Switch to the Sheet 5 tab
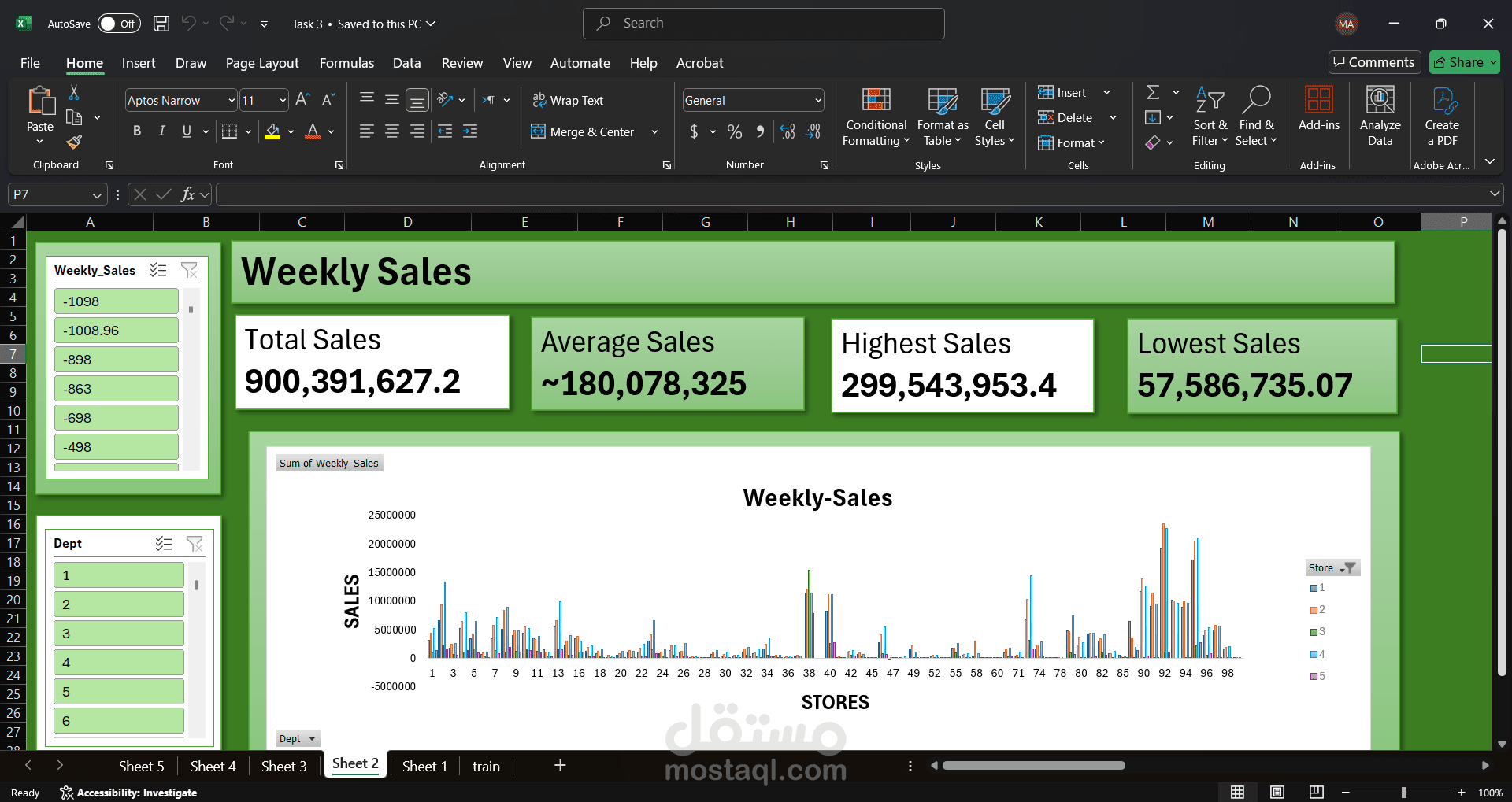This screenshot has height=802, width=1512. 142,766
